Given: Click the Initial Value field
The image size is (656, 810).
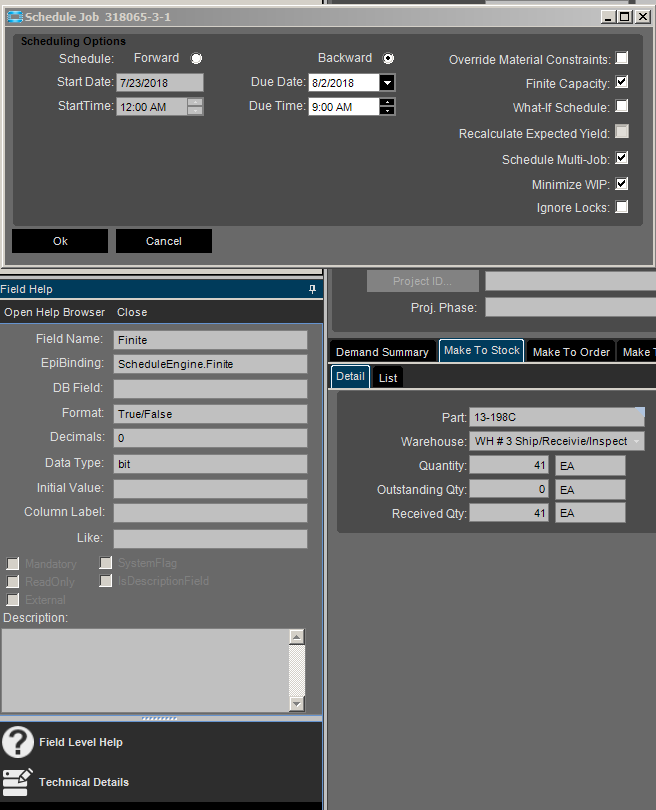Looking at the screenshot, I should tap(210, 489).
